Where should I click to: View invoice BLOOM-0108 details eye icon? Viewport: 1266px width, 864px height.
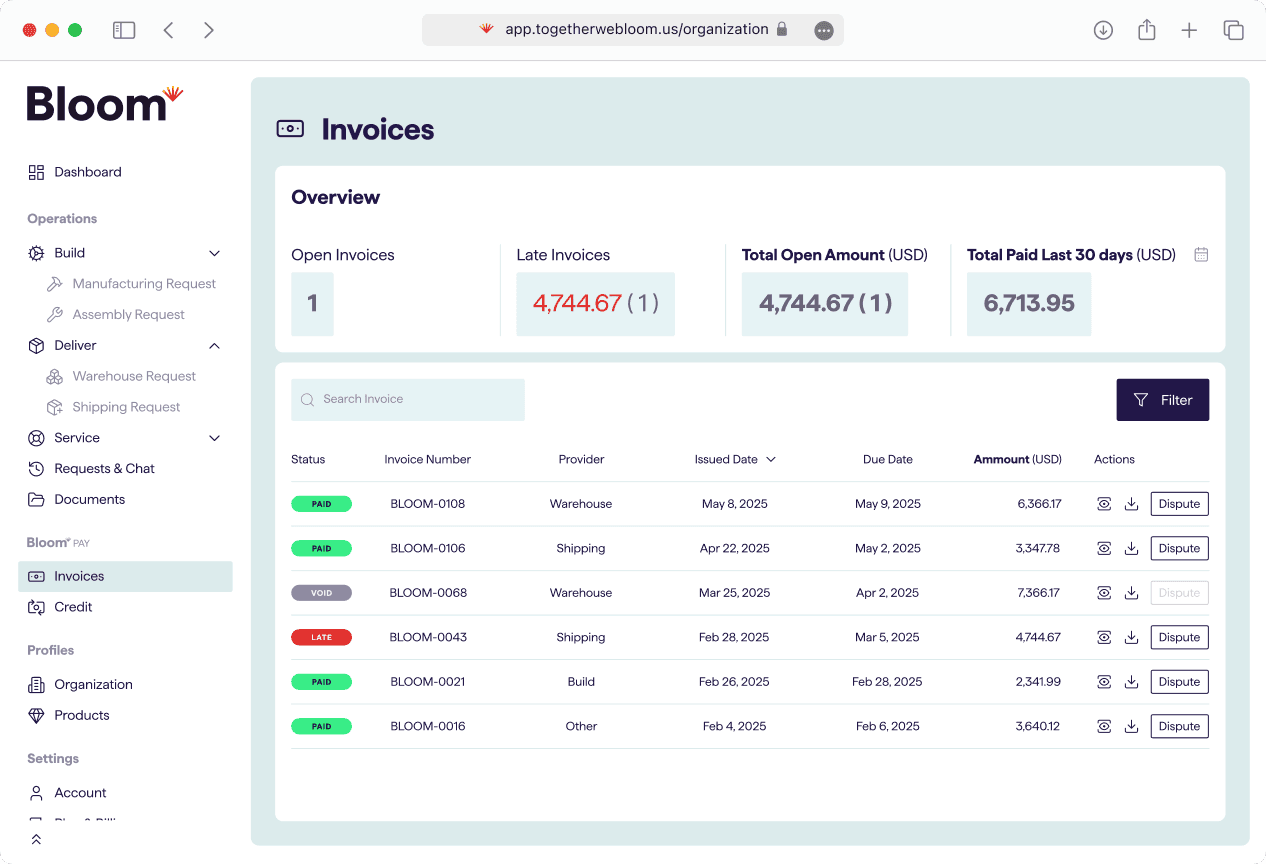(1104, 504)
